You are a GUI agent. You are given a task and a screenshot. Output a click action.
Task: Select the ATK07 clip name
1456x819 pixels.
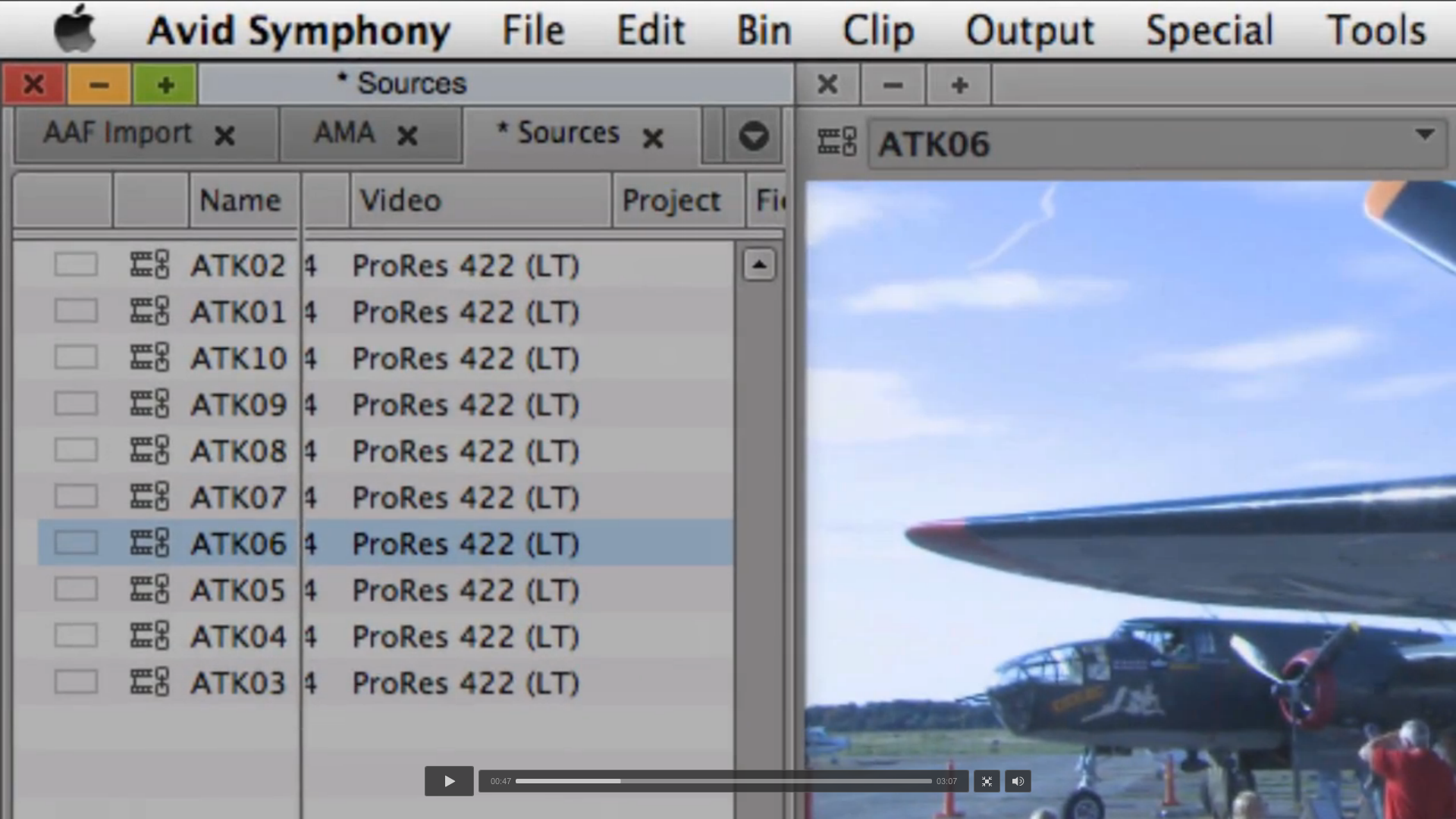(x=239, y=497)
